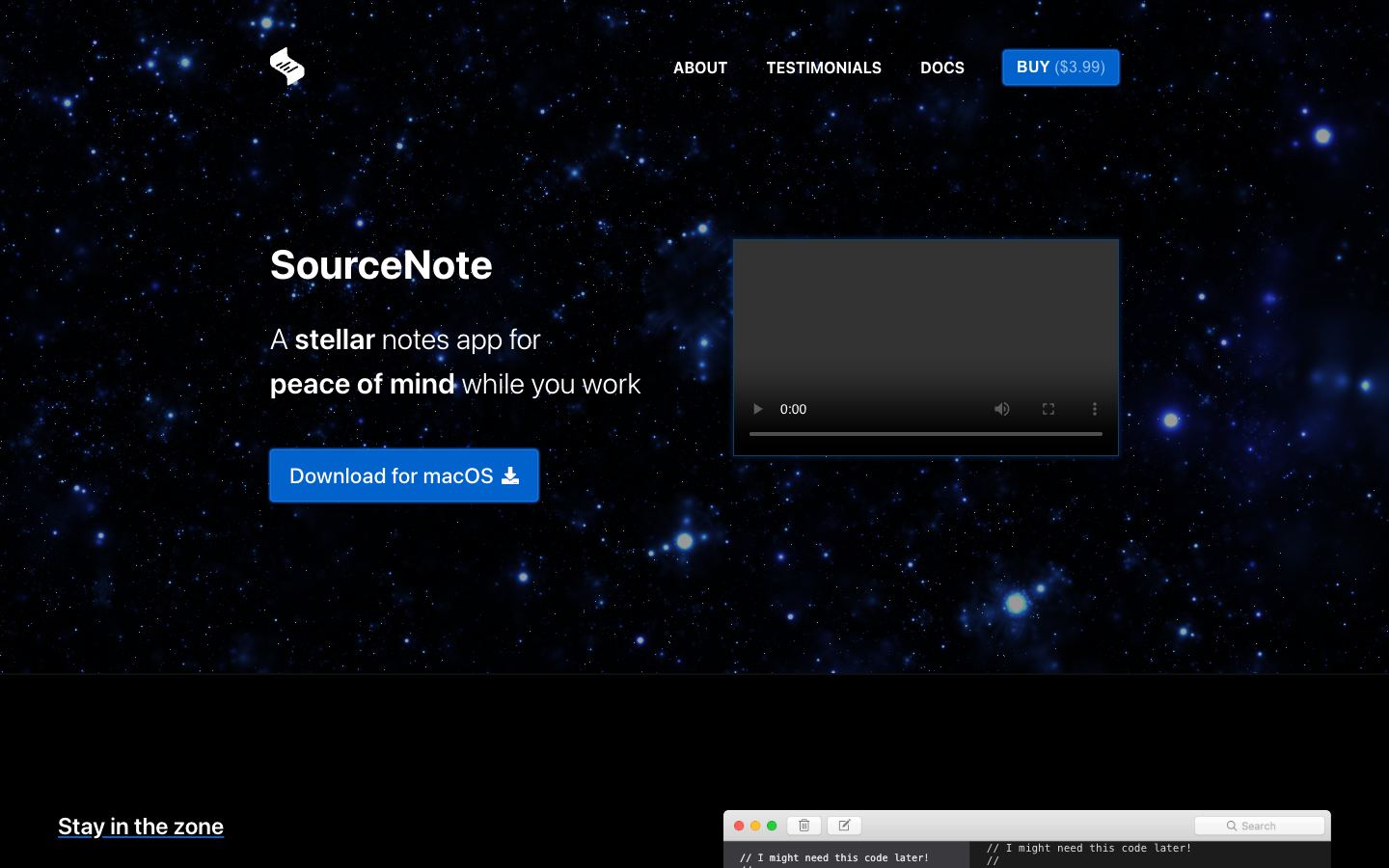Click the video progress bar
Screen dimensions: 1389x868
click(x=926, y=434)
